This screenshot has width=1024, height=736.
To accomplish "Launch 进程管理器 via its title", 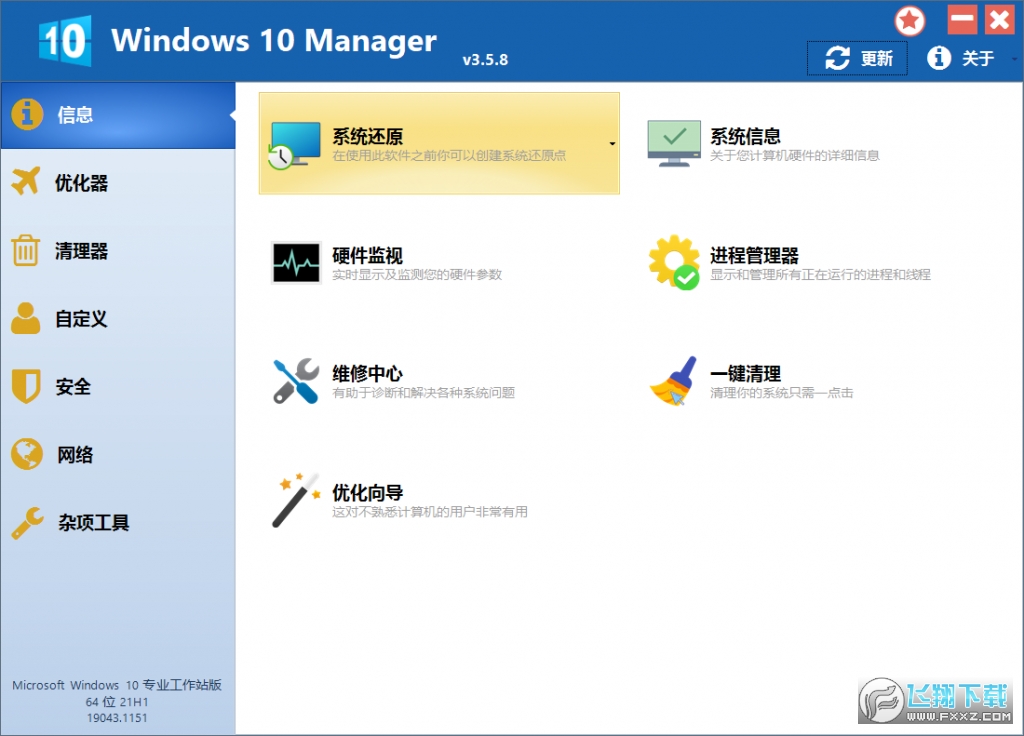I will point(754,255).
